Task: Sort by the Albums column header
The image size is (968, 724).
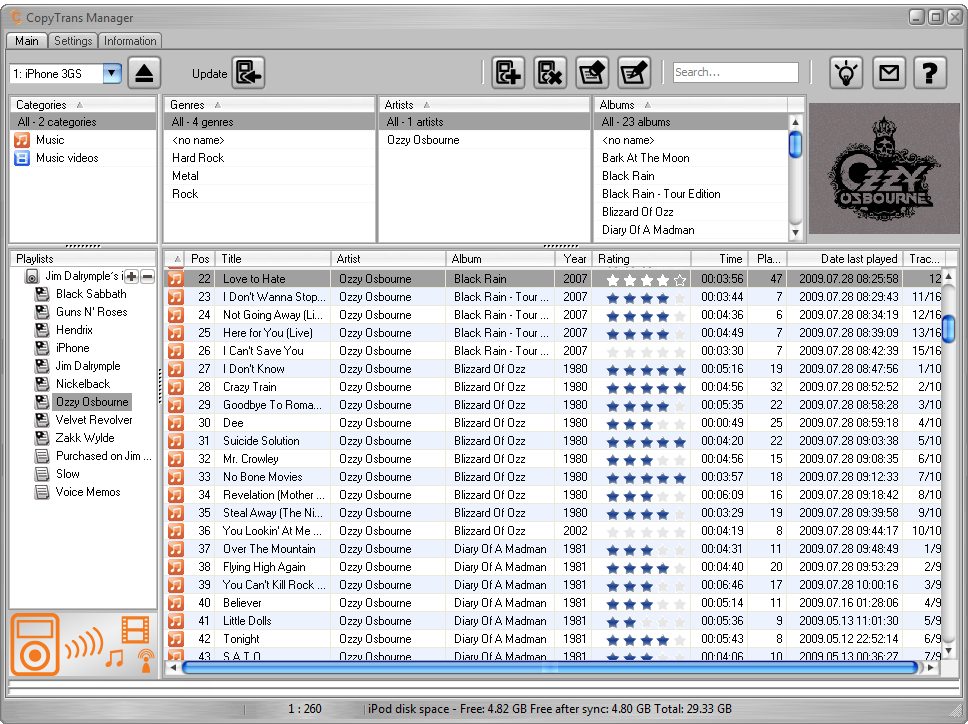Action: click(691, 105)
